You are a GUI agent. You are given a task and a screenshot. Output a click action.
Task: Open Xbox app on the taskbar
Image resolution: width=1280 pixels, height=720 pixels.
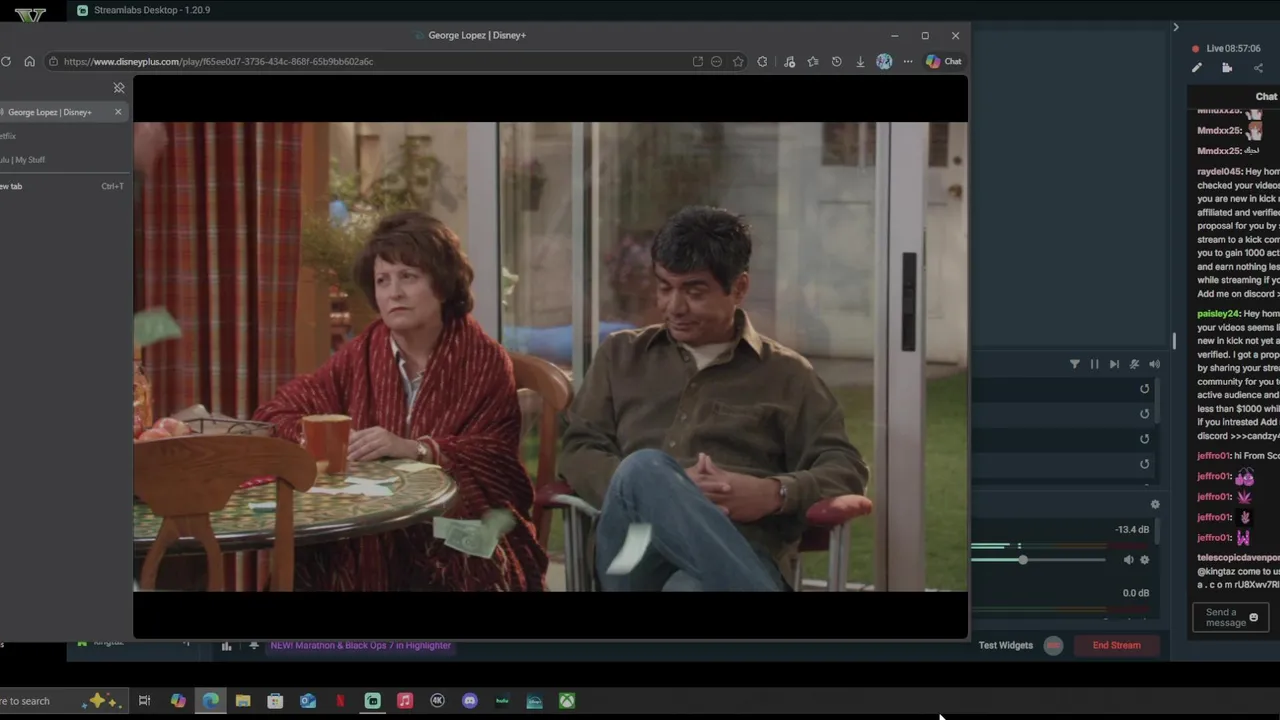[x=567, y=701]
